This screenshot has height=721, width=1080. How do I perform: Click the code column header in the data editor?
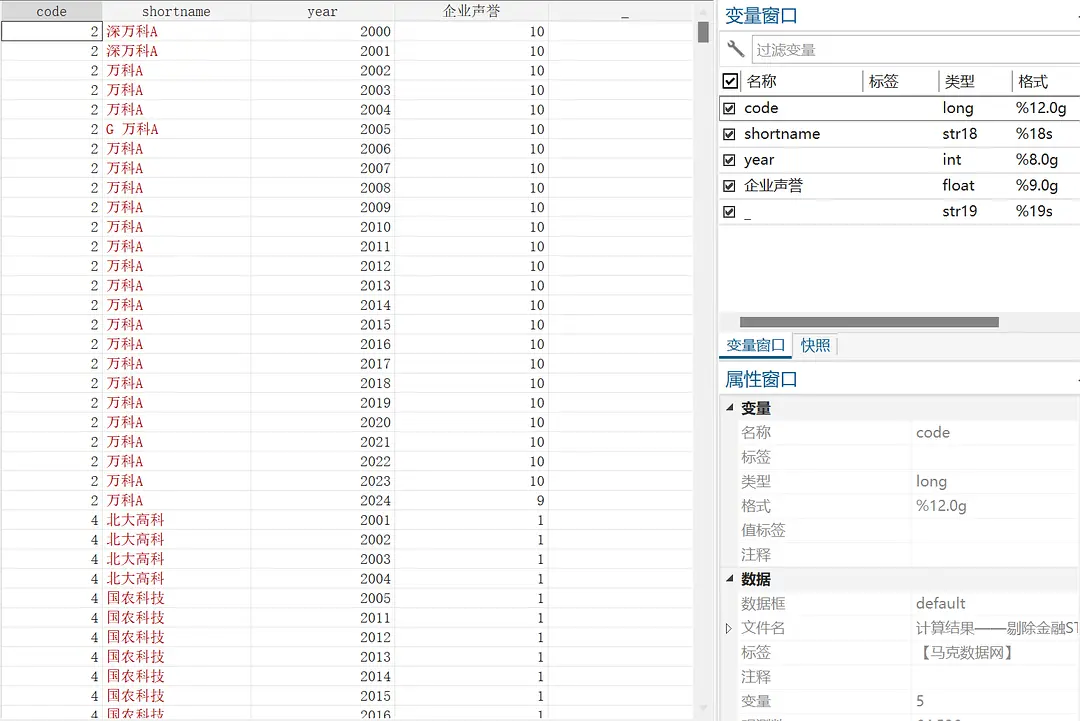[x=52, y=11]
